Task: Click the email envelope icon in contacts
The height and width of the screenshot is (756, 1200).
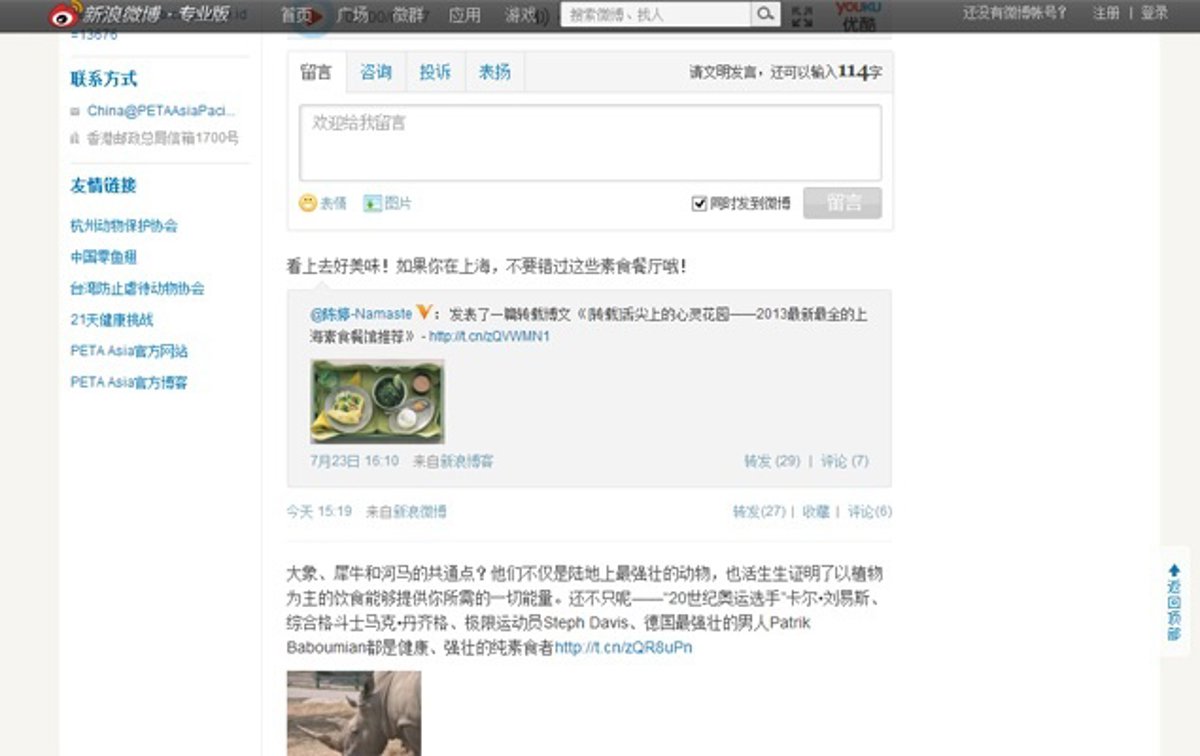Action: click(x=75, y=111)
